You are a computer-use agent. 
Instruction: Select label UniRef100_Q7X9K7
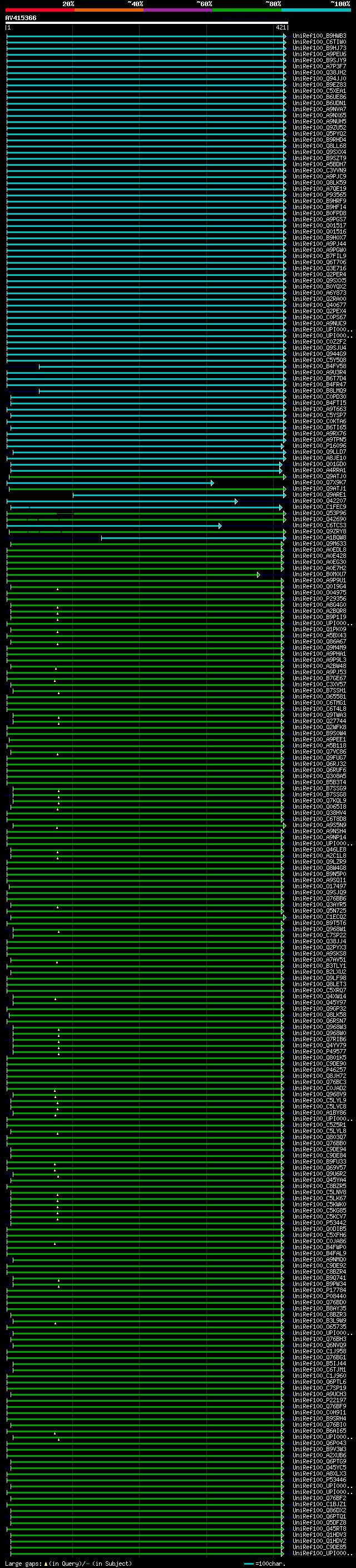pyautogui.click(x=319, y=483)
